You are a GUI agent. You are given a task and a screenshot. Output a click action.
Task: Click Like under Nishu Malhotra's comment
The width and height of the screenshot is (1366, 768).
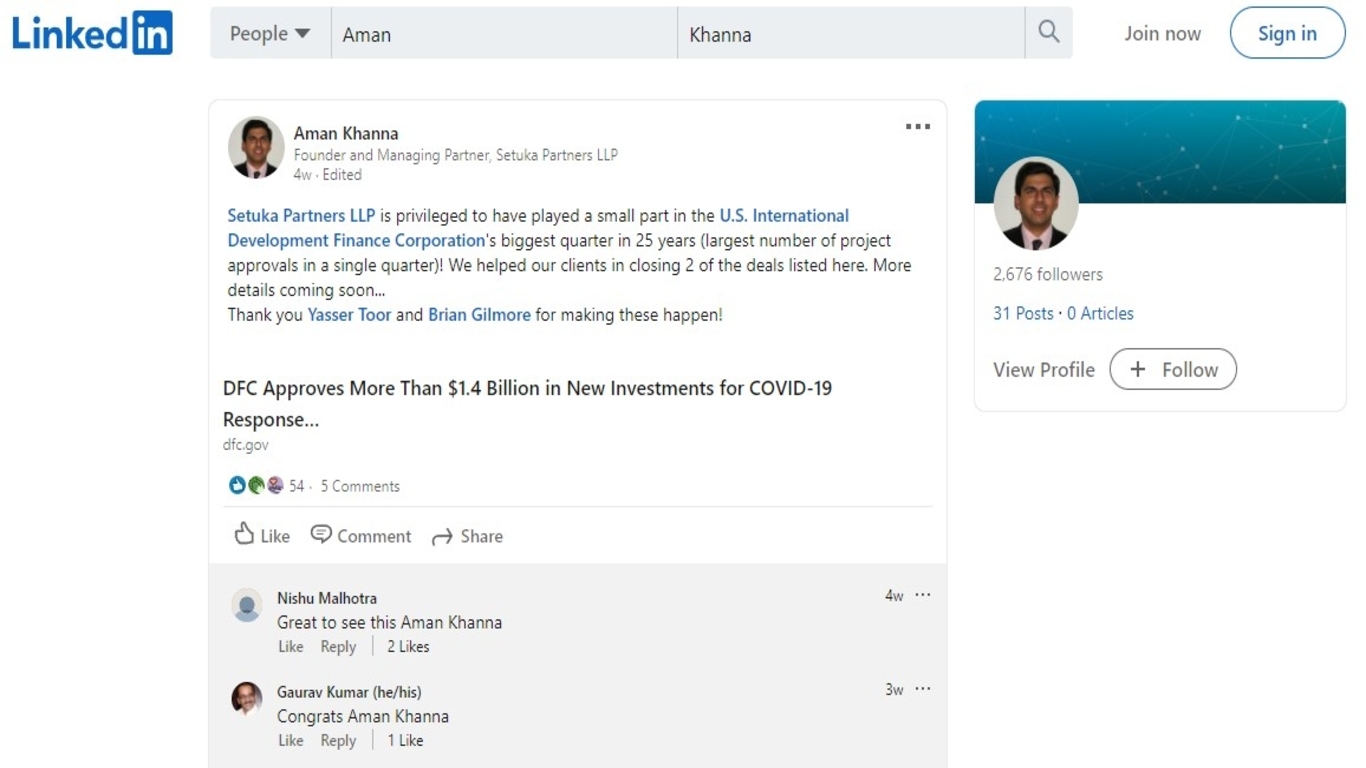290,646
